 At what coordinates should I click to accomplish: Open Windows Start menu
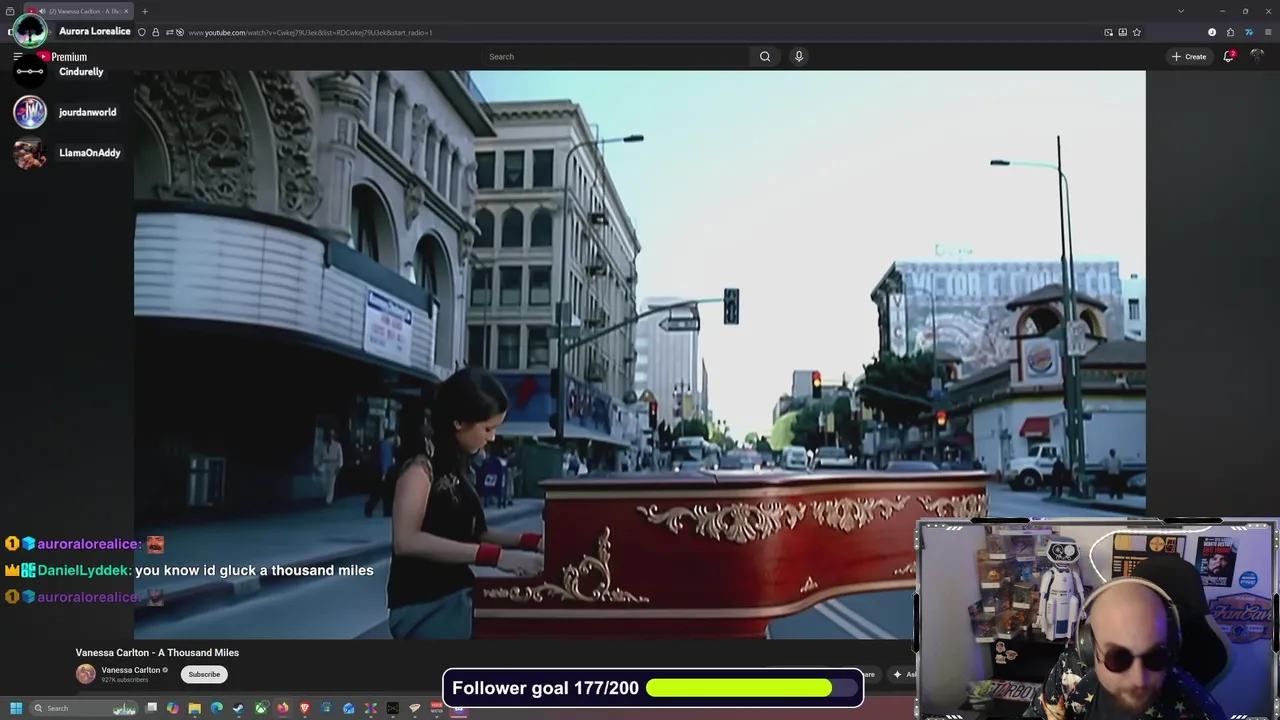point(16,708)
